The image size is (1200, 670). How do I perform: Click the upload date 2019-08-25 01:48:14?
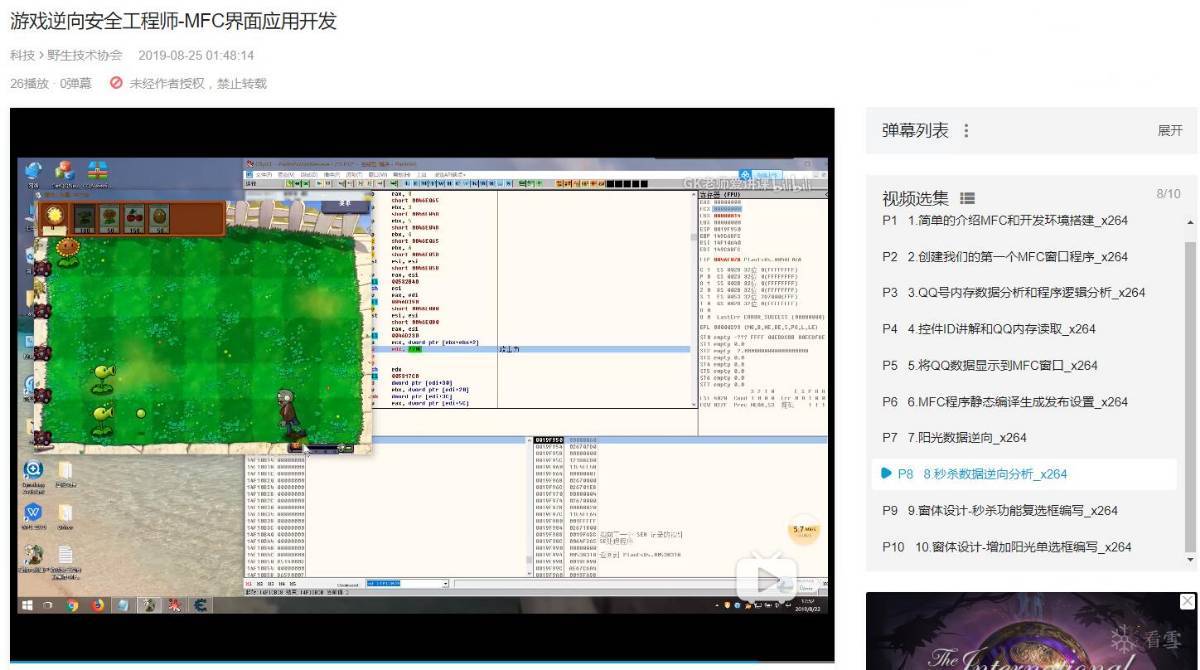[x=196, y=55]
